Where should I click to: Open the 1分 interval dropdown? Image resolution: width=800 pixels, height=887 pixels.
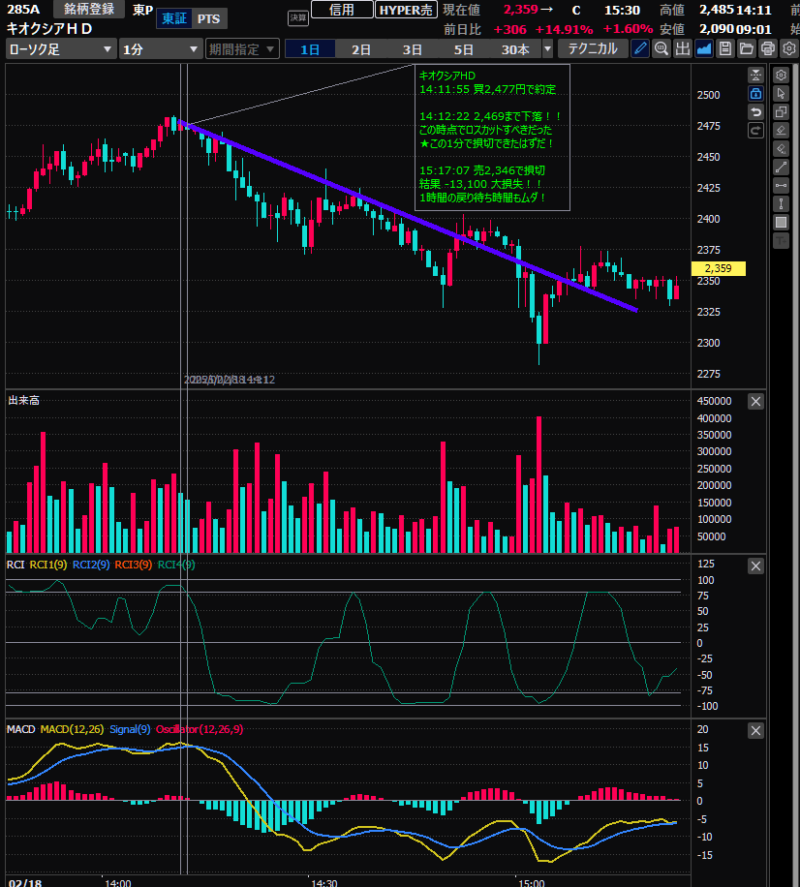(x=159, y=49)
